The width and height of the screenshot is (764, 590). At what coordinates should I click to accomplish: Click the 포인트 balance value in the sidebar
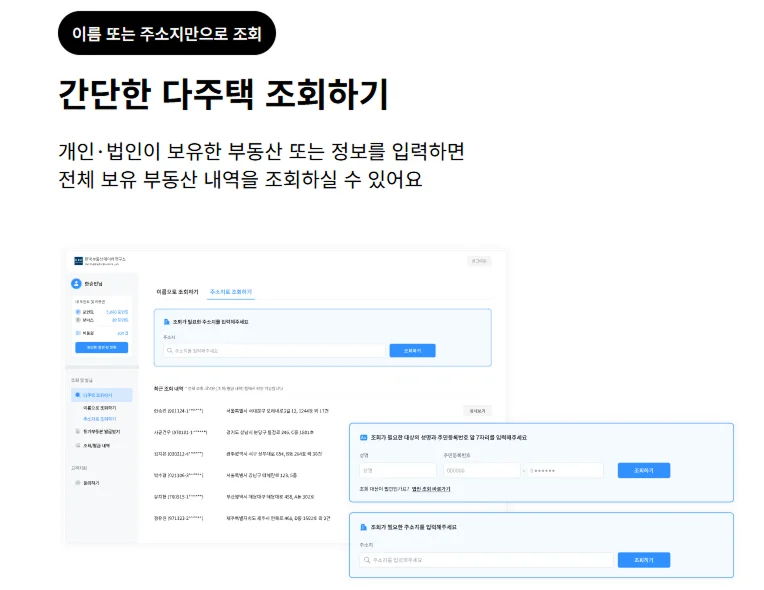[117, 312]
